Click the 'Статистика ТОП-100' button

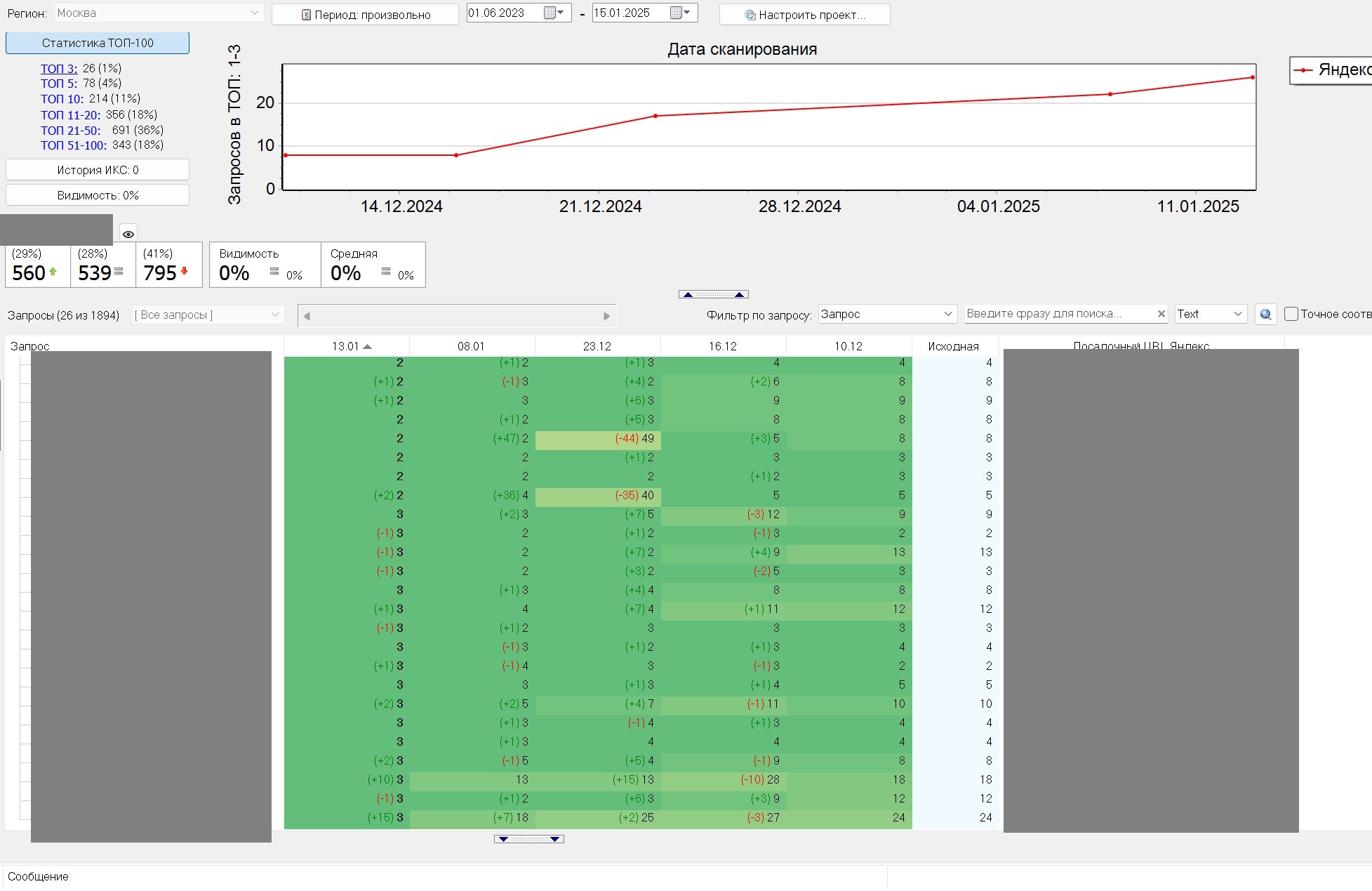98,43
